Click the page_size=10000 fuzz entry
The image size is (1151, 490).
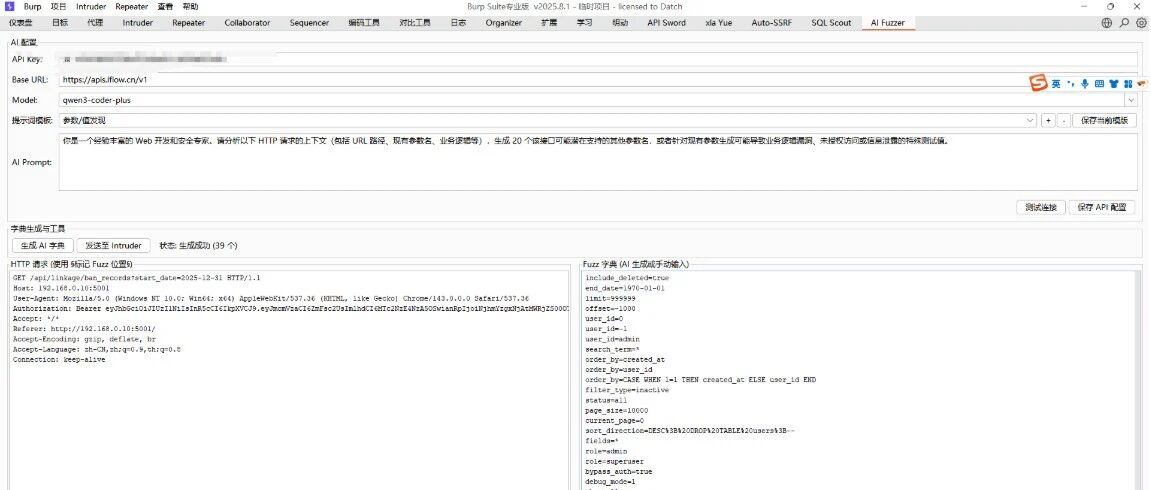pos(616,411)
